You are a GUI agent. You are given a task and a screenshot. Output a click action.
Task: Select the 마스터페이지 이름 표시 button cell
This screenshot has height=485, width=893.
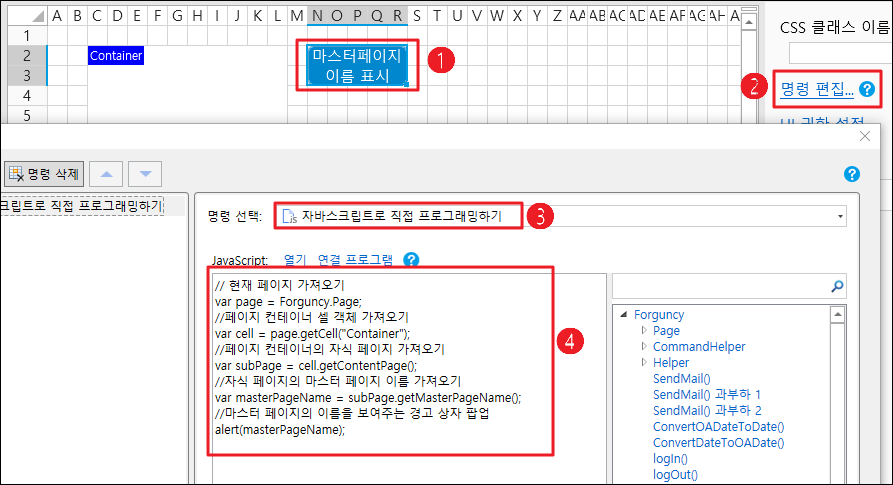tap(357, 66)
